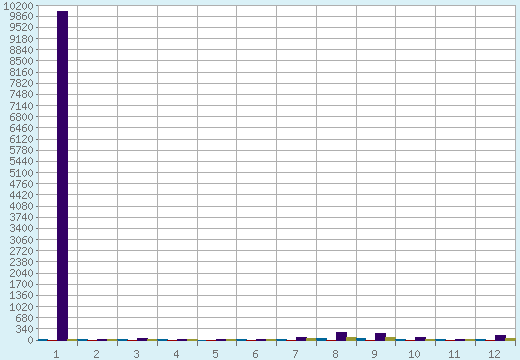520x360 pixels.
Task: Click the purple bar above month 12
Action: point(500,338)
